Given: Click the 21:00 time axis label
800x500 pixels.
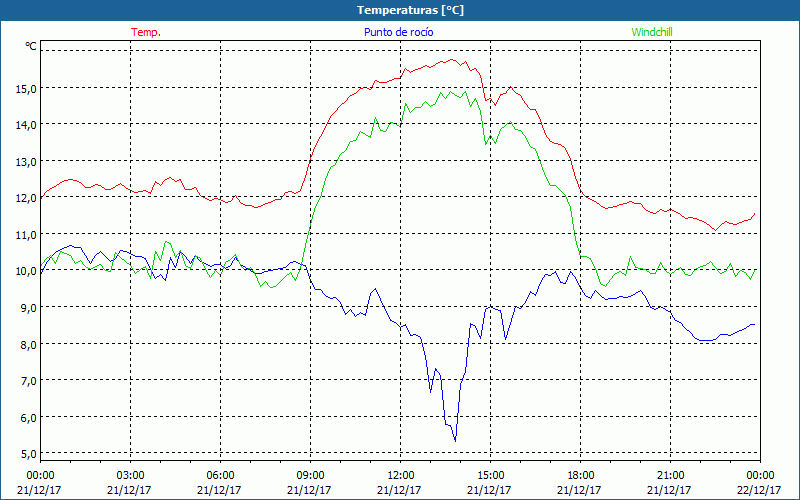Looking at the screenshot, I should click(670, 476).
